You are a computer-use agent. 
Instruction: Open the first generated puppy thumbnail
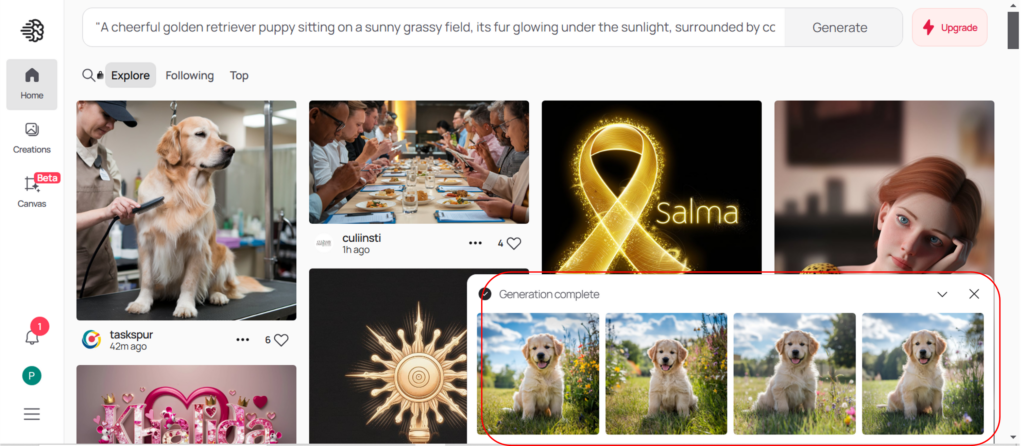538,373
